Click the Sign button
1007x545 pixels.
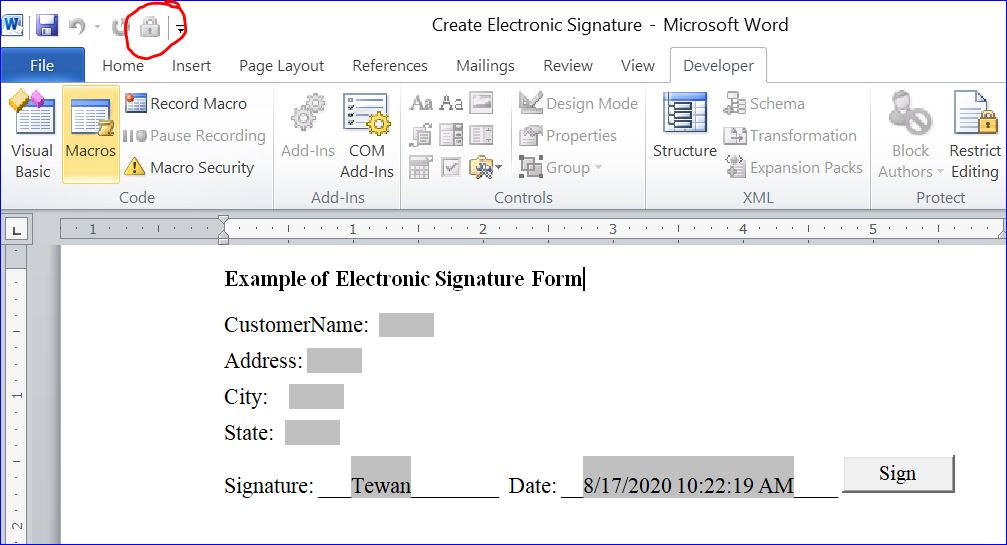click(x=898, y=474)
